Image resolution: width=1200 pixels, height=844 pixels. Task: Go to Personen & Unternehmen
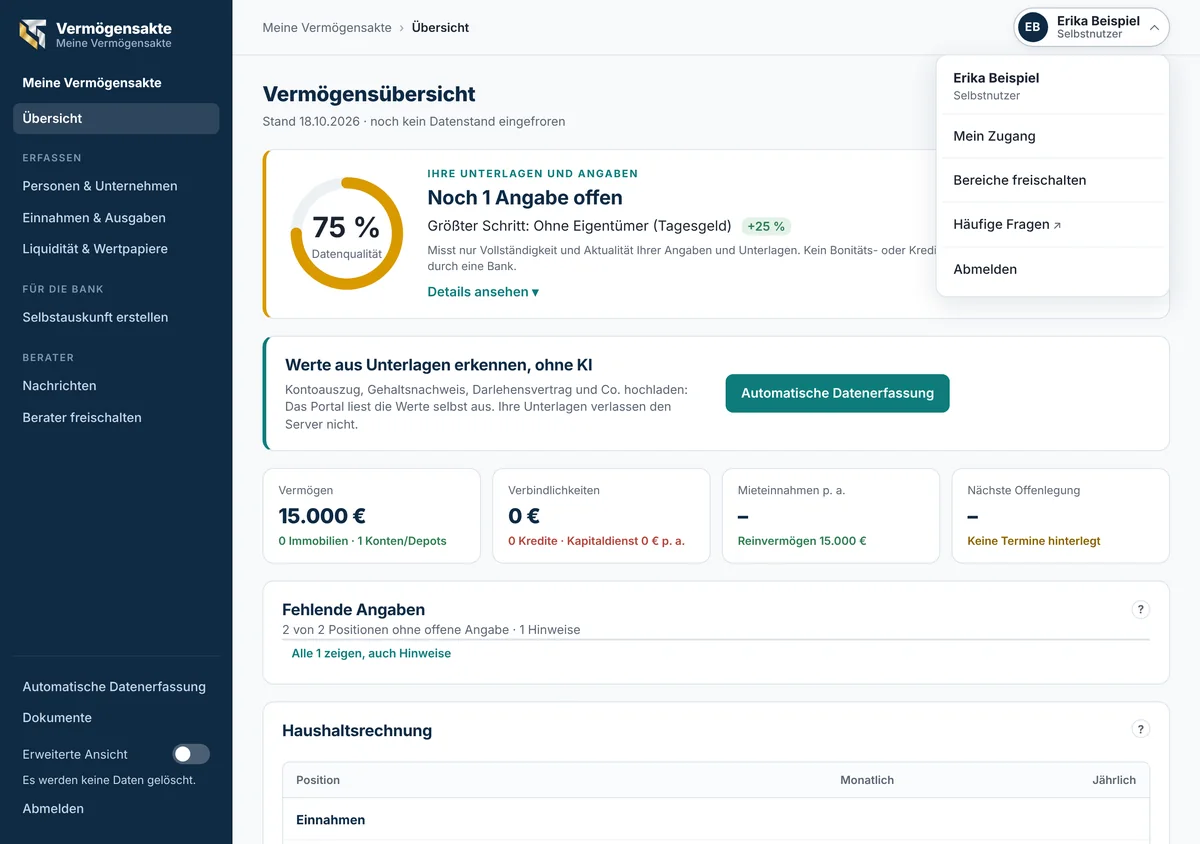pyautogui.click(x=116, y=186)
